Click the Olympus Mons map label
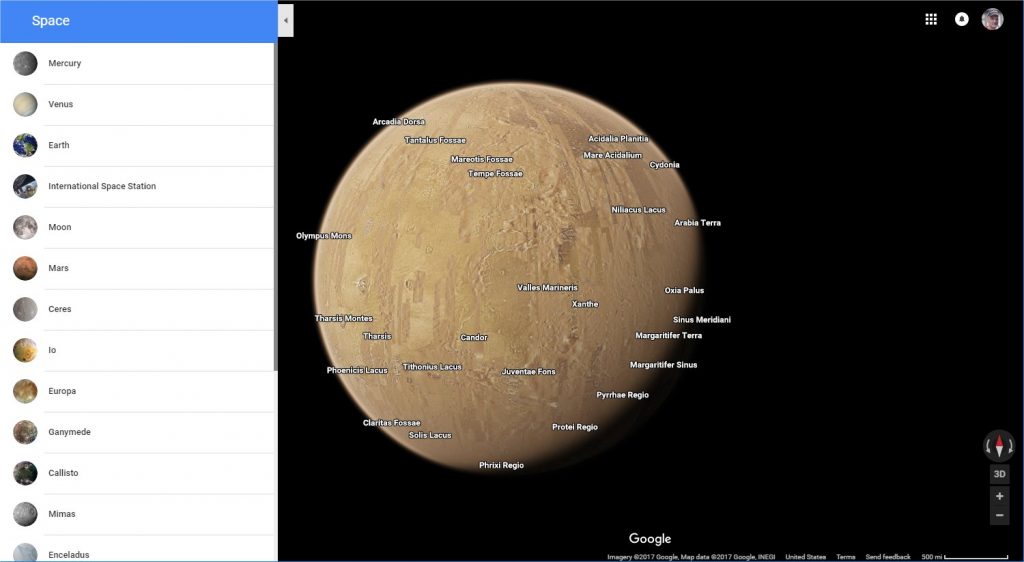The width and height of the screenshot is (1024, 562). click(x=324, y=236)
